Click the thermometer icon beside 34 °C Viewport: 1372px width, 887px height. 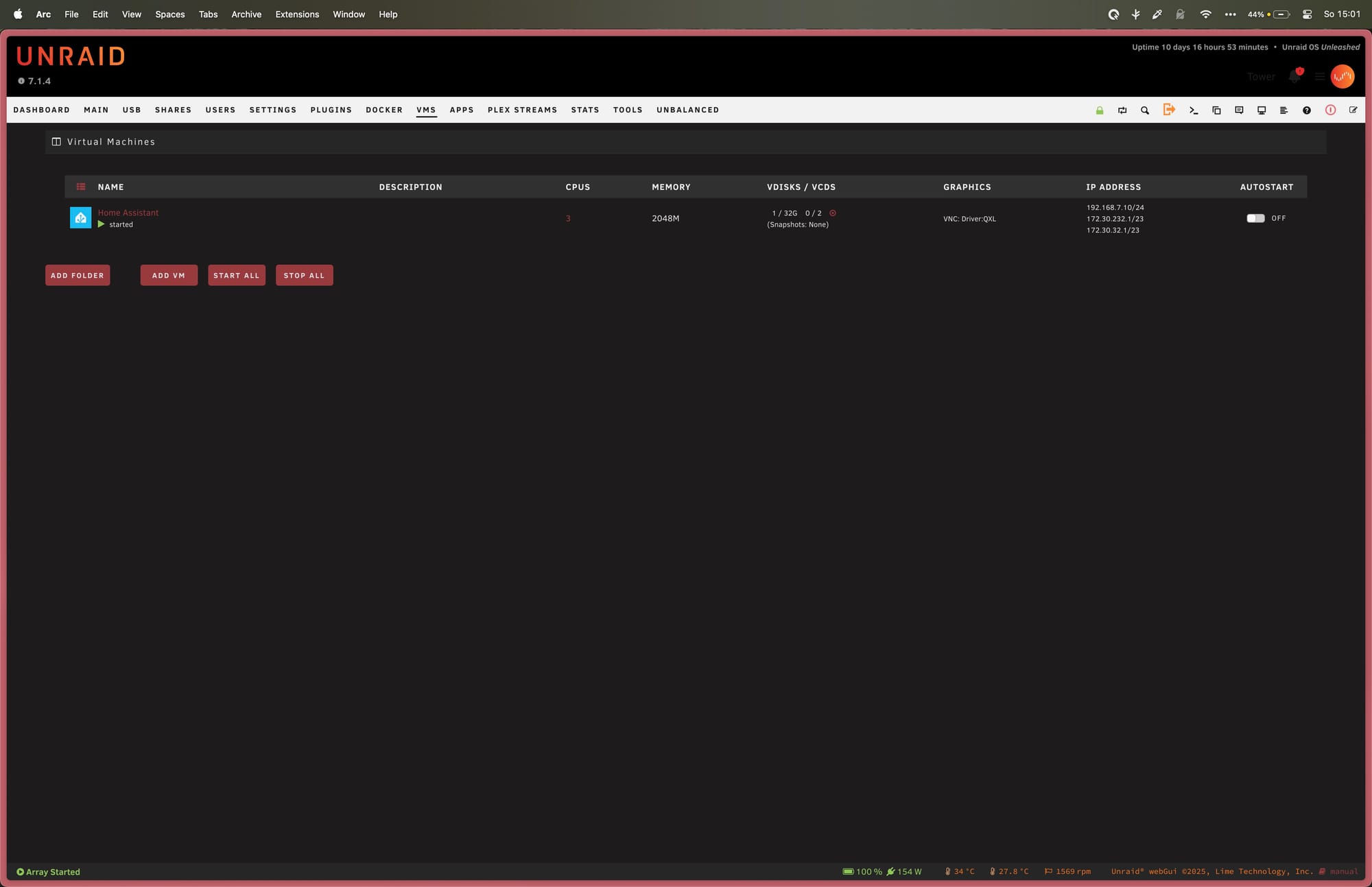point(948,871)
